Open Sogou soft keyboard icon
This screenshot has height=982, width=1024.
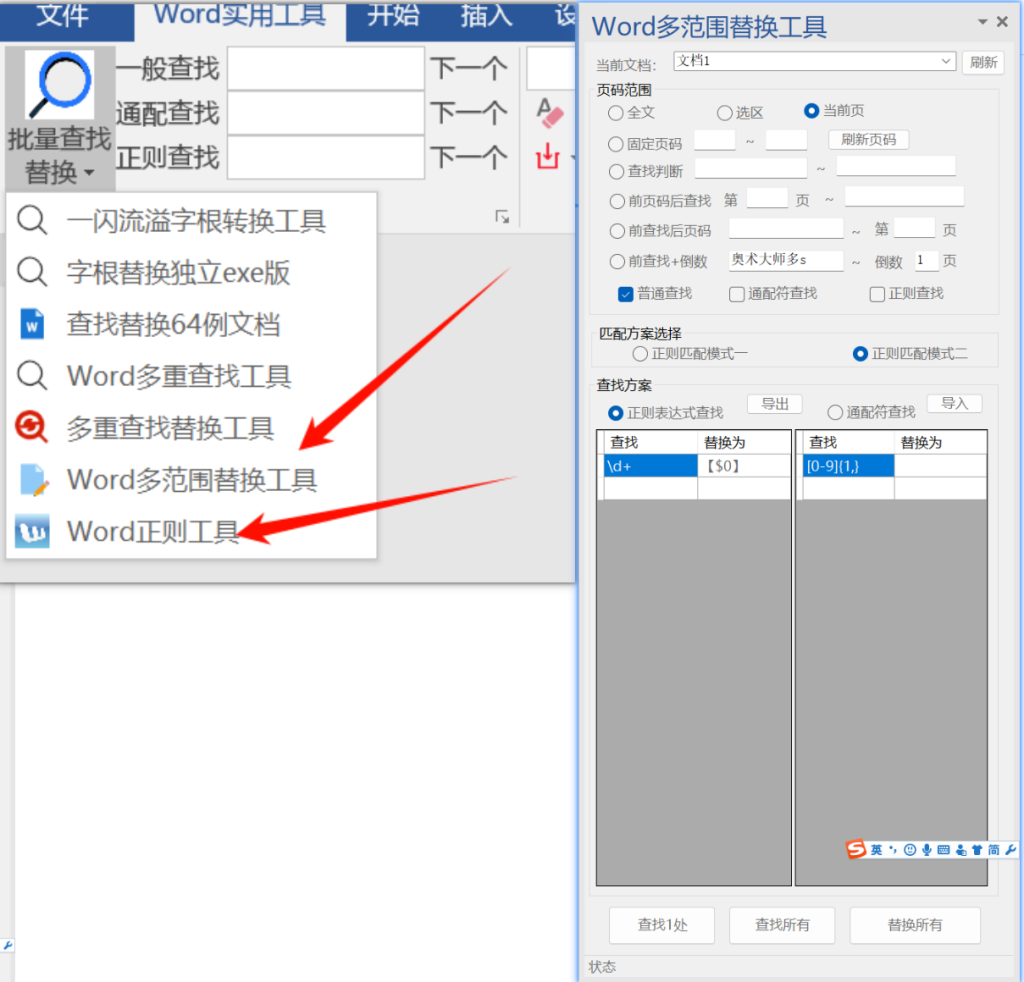point(944,849)
